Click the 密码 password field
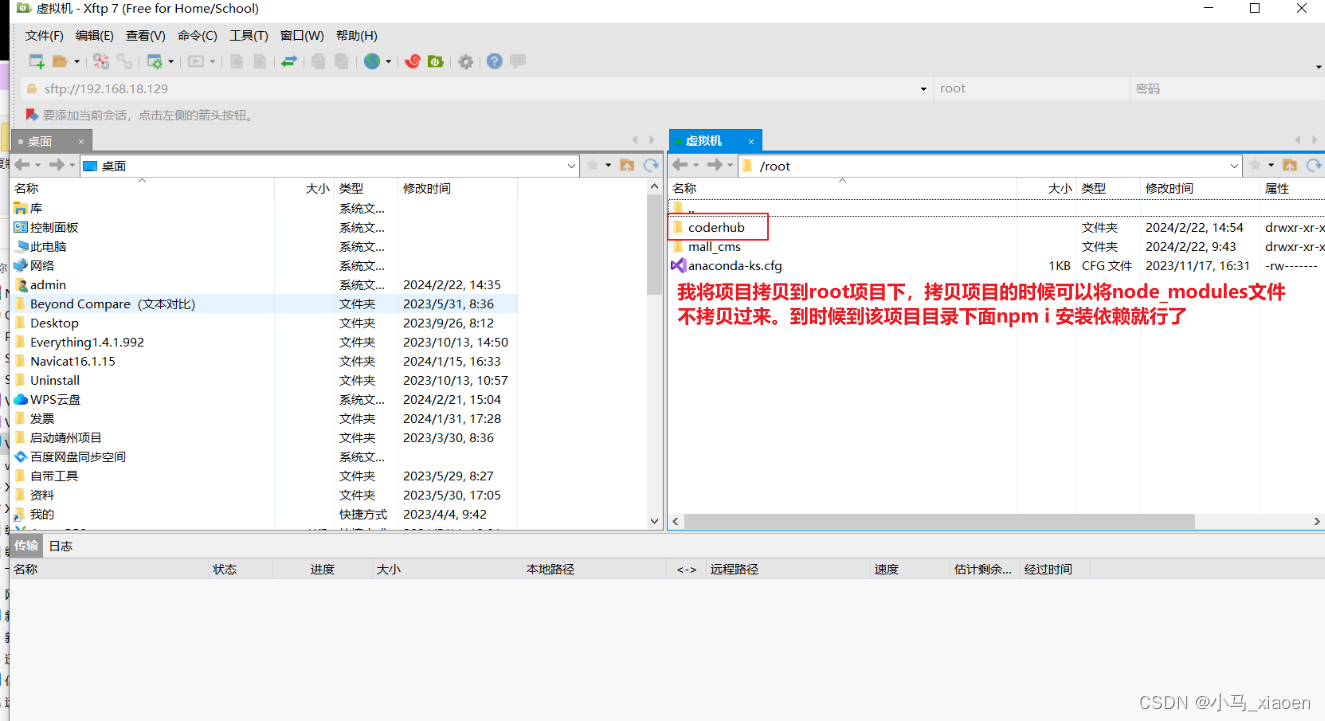Screen dimensions: 1325x721 click(x=1227, y=88)
